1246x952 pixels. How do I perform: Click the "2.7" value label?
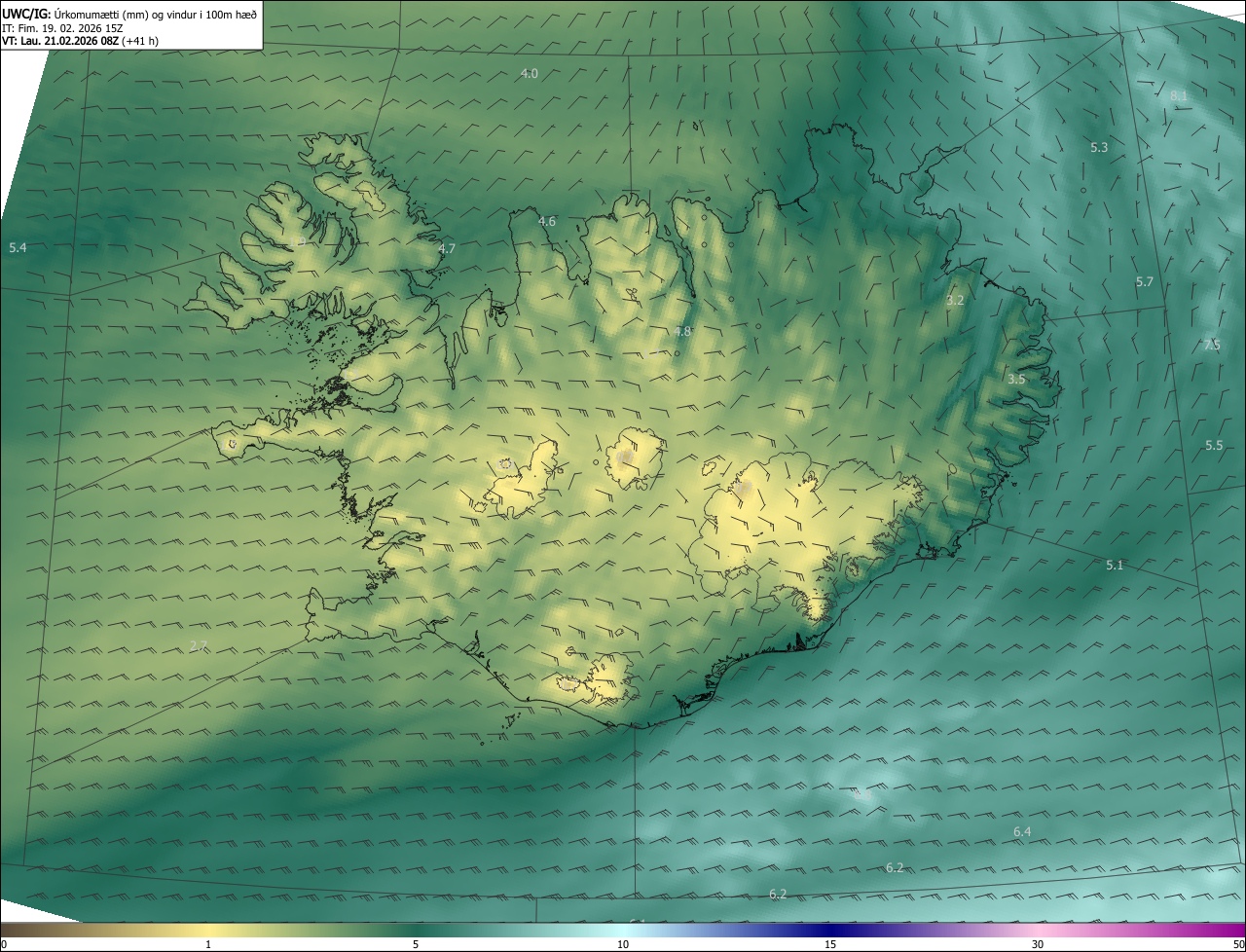[x=199, y=646]
